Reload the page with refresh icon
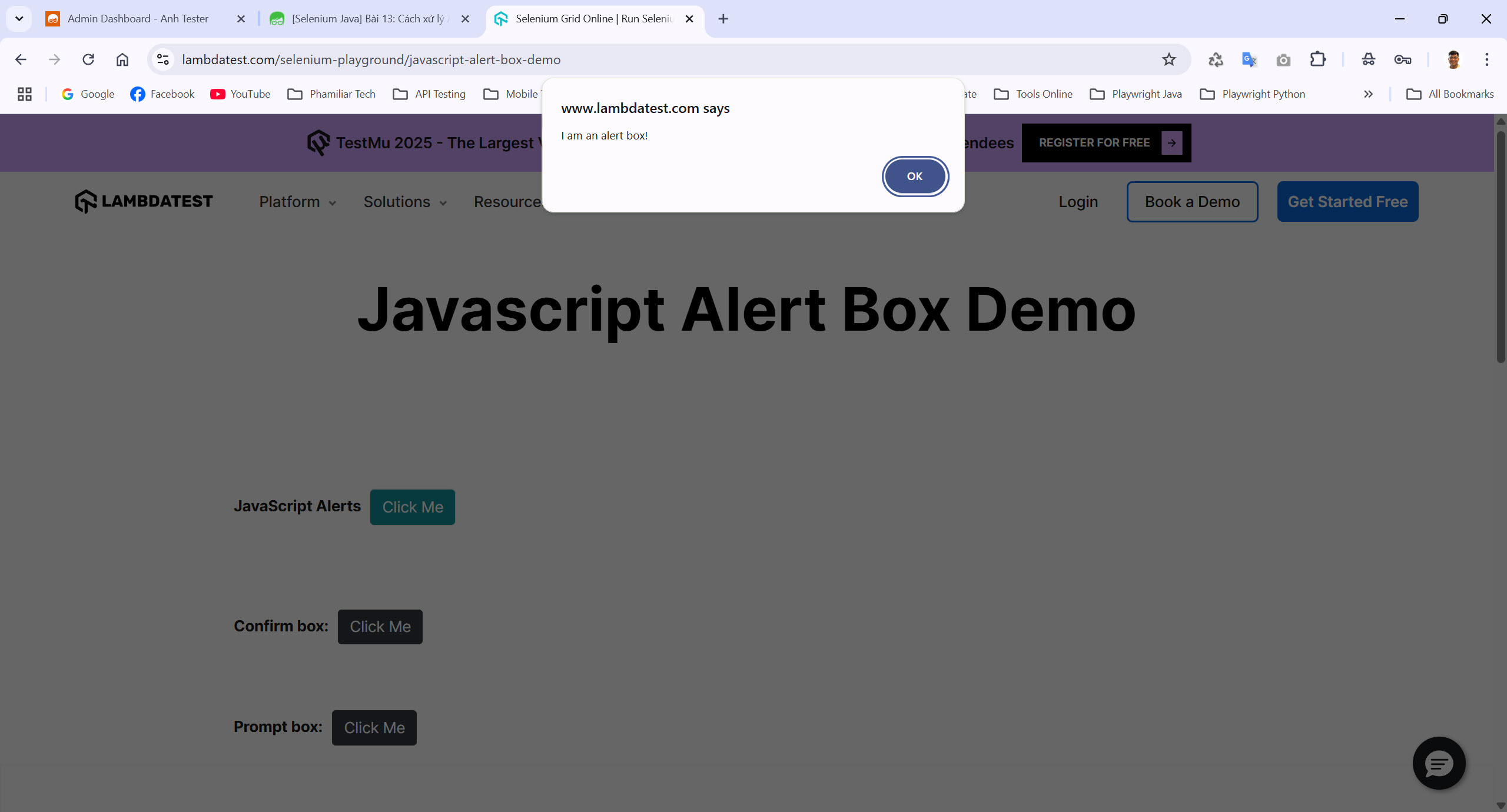 pyautogui.click(x=88, y=59)
